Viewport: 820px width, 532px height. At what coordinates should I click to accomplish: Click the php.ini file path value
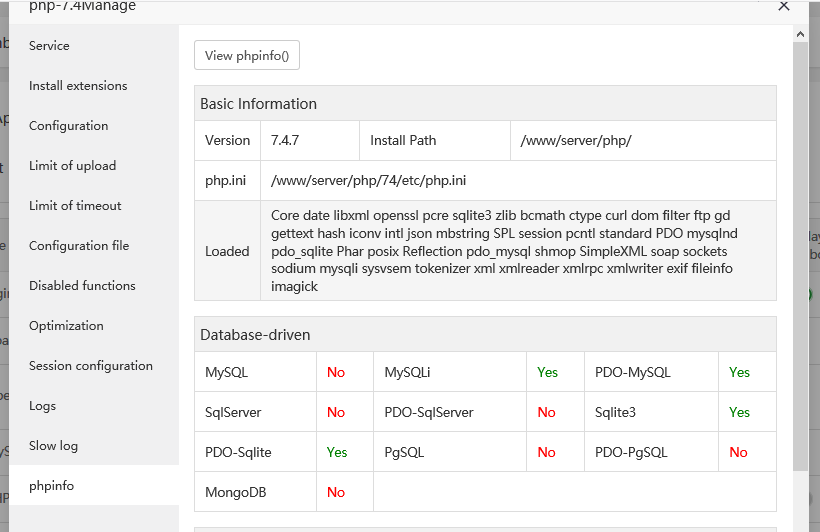pos(368,181)
